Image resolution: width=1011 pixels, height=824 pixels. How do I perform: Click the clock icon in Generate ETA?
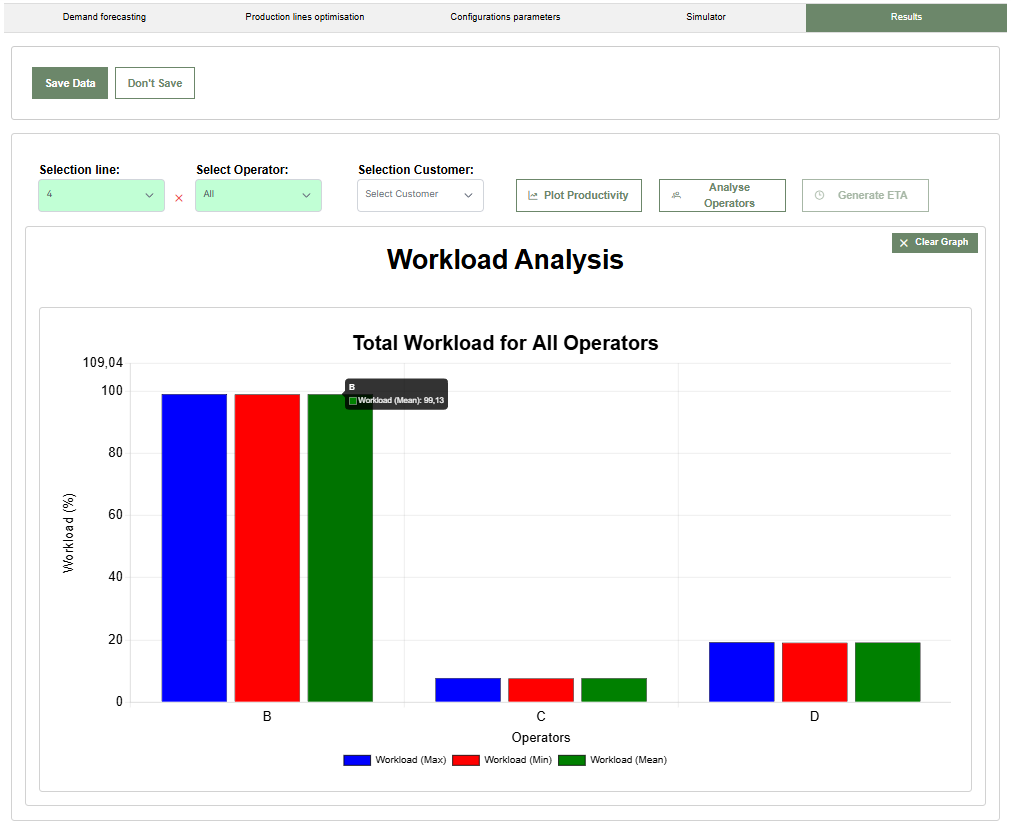(x=819, y=196)
